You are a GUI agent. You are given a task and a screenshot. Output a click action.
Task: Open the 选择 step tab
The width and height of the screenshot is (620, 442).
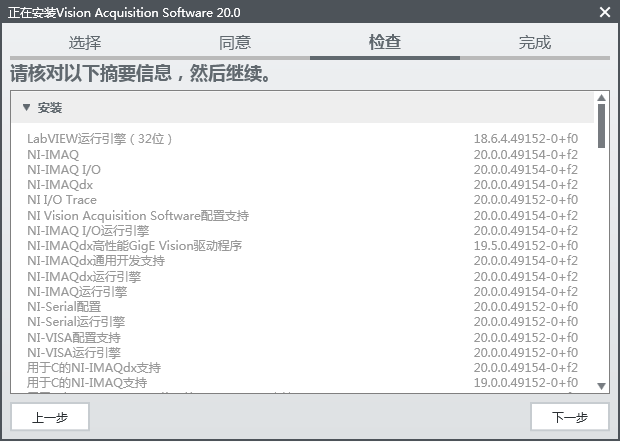[85, 42]
